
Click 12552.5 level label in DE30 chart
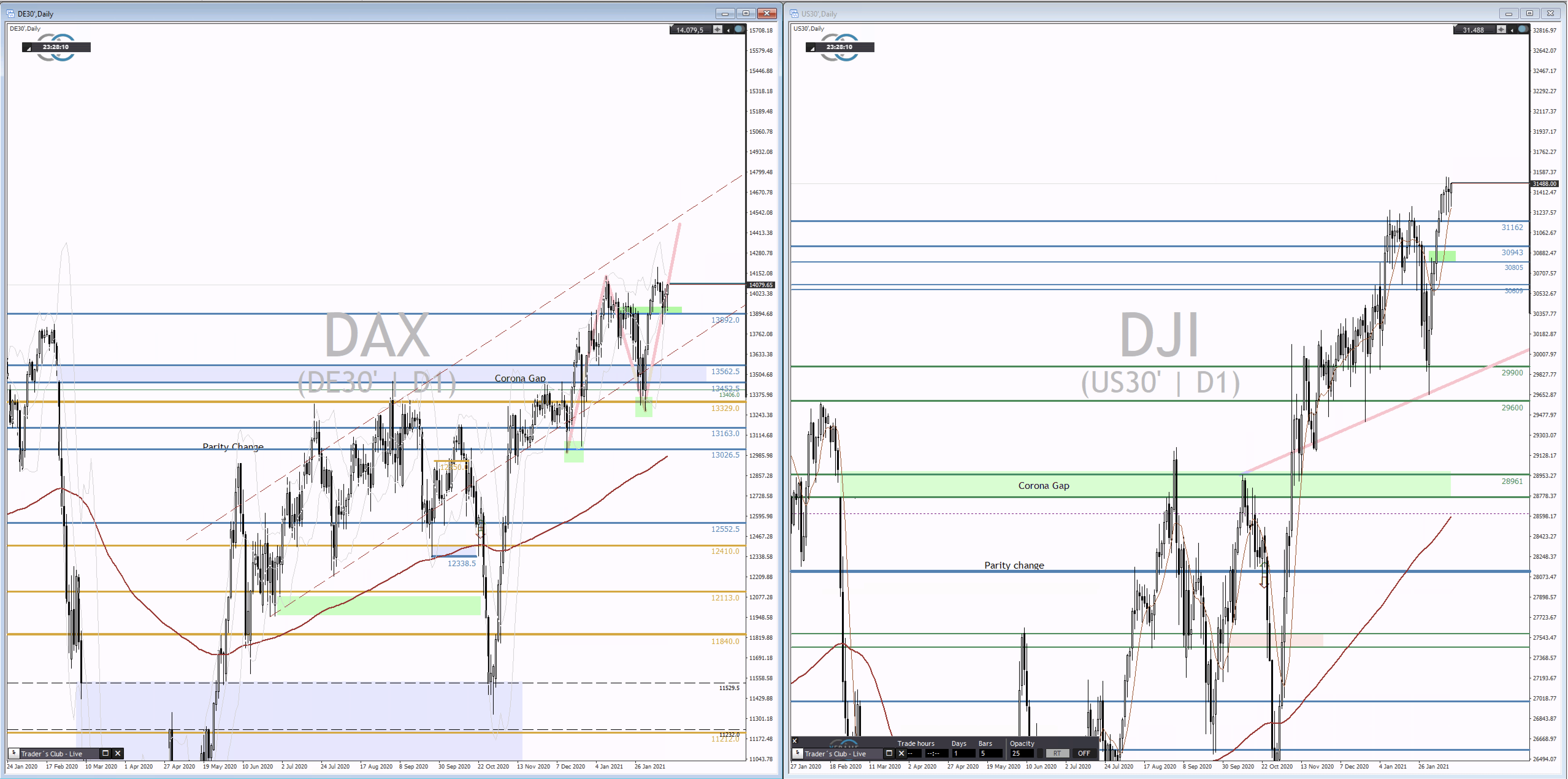725,529
